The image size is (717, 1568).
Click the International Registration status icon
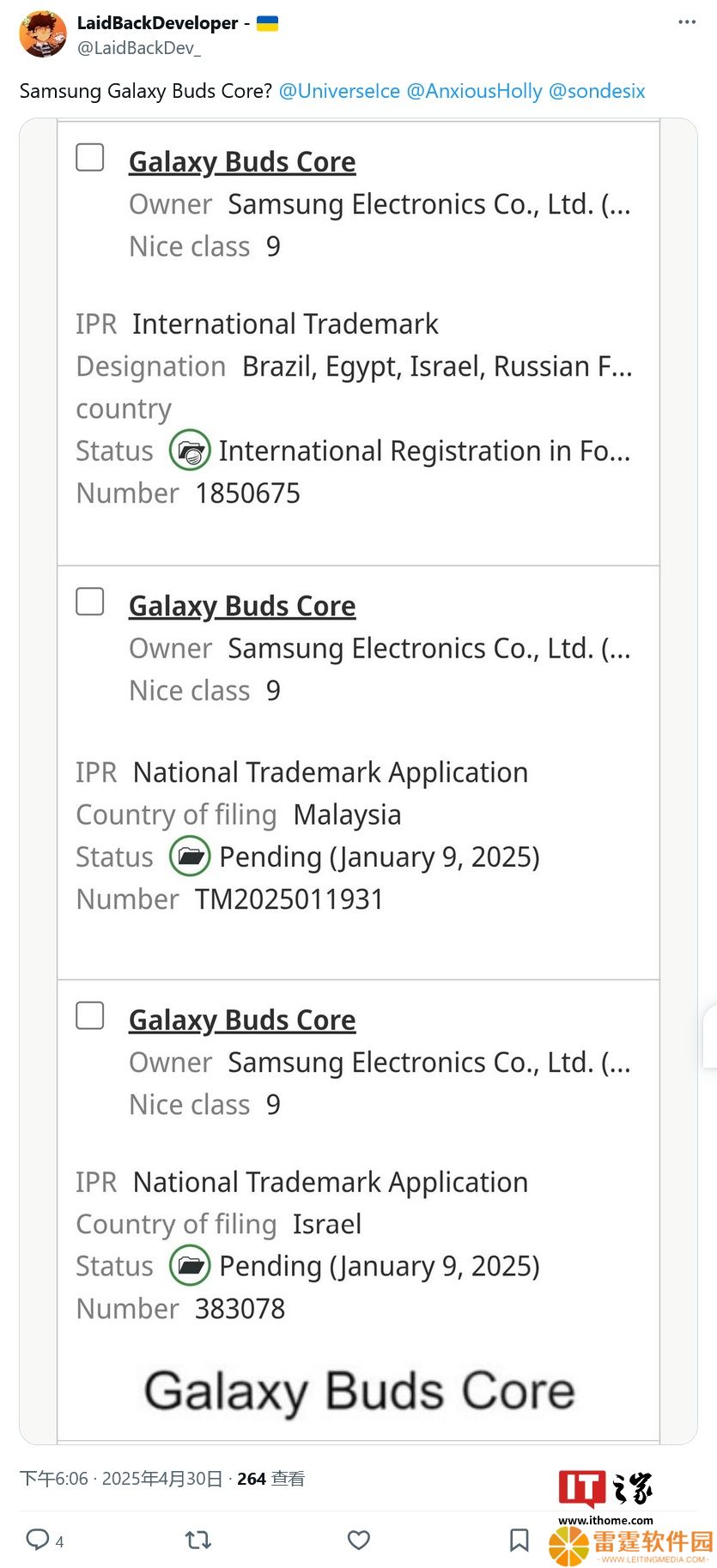(190, 450)
